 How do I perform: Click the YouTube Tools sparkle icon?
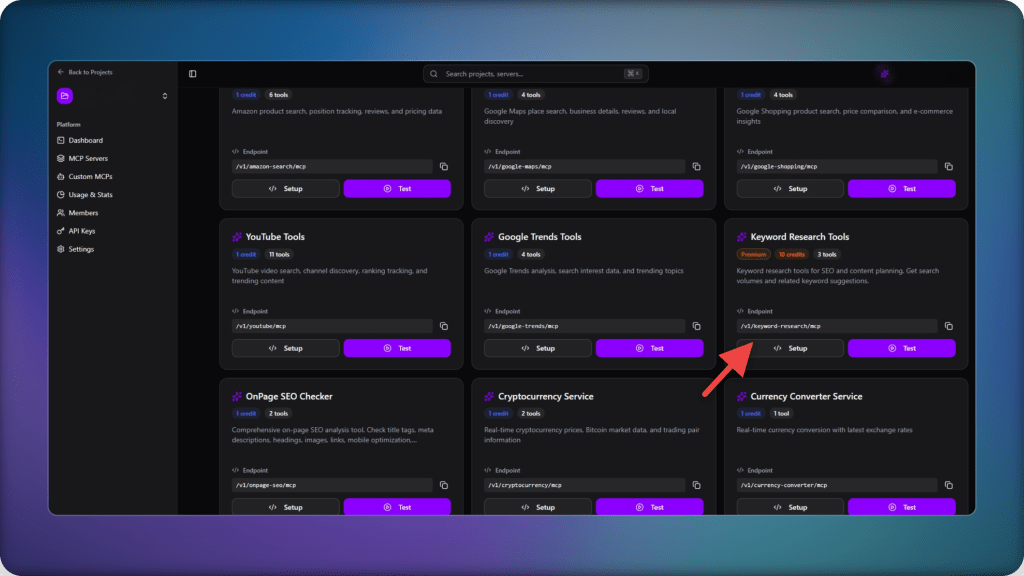[x=237, y=237]
